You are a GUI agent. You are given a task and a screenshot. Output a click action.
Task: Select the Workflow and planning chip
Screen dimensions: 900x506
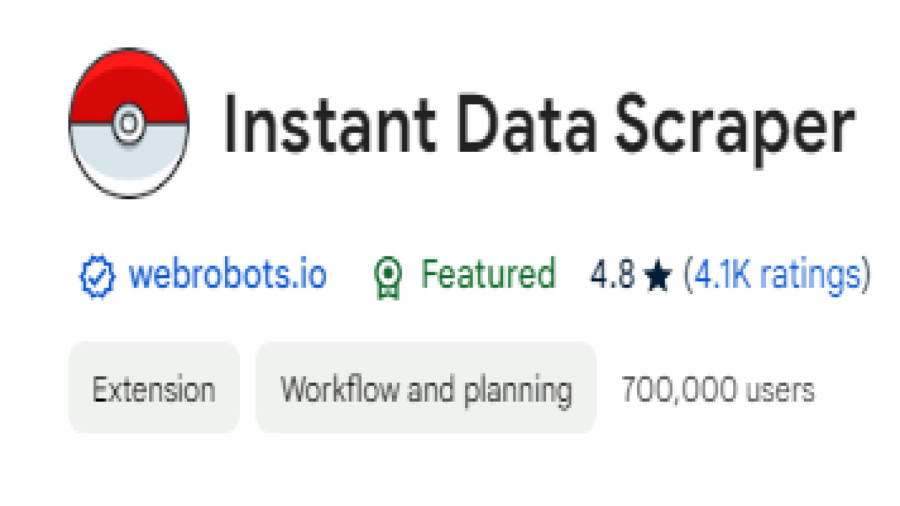[x=426, y=388]
